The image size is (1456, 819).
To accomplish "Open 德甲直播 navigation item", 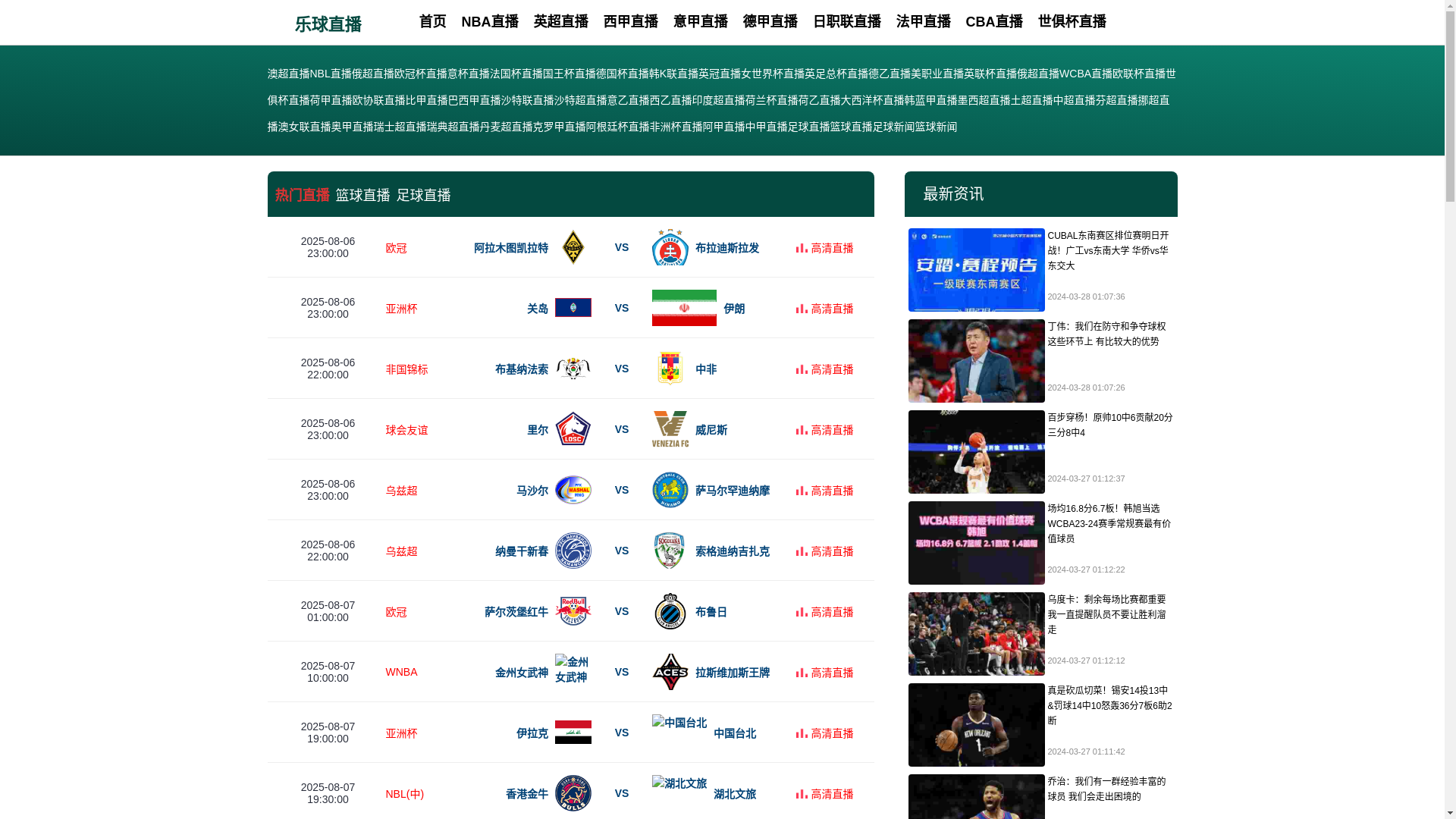I will click(770, 21).
